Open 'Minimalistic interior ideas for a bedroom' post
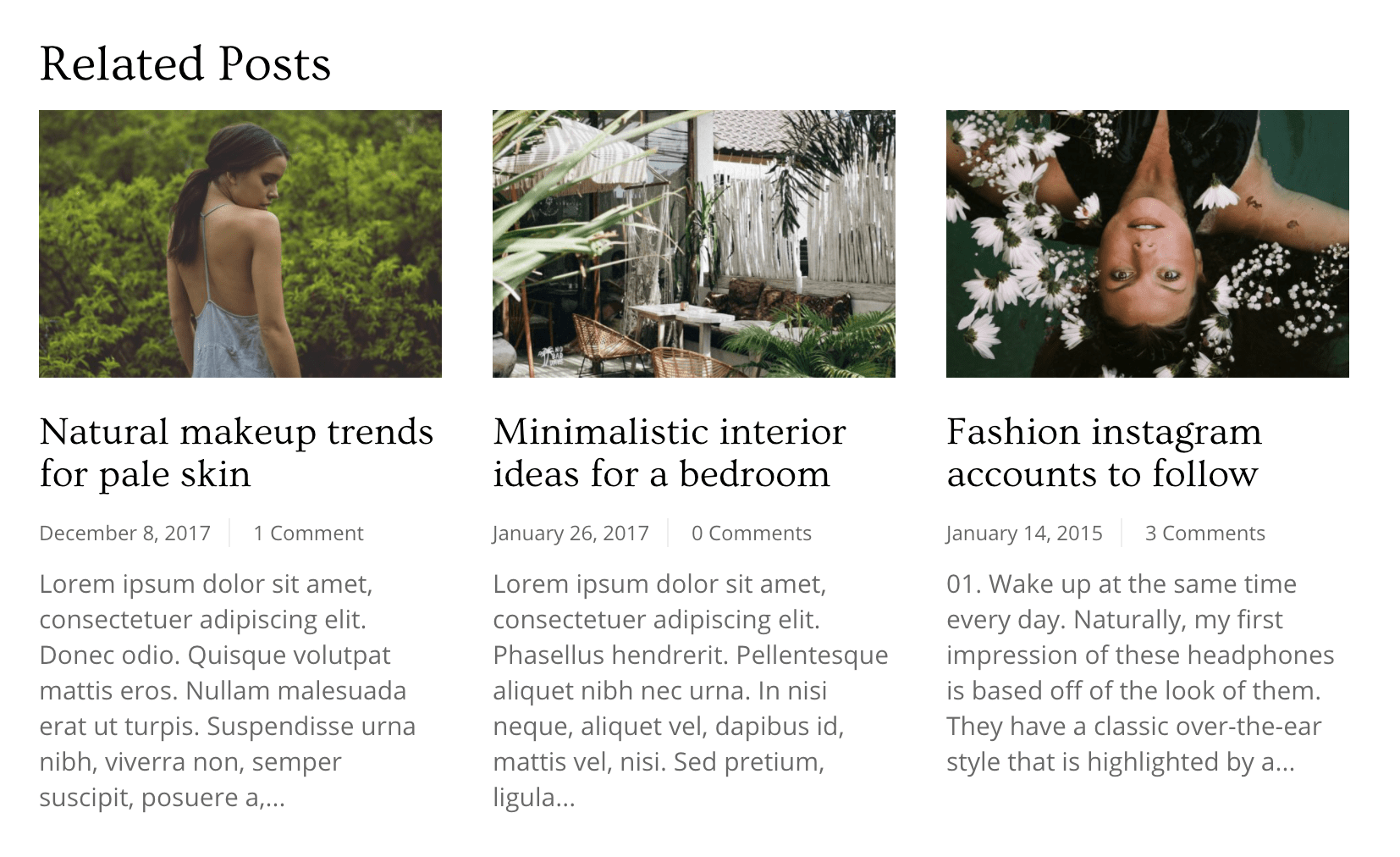 pos(670,453)
